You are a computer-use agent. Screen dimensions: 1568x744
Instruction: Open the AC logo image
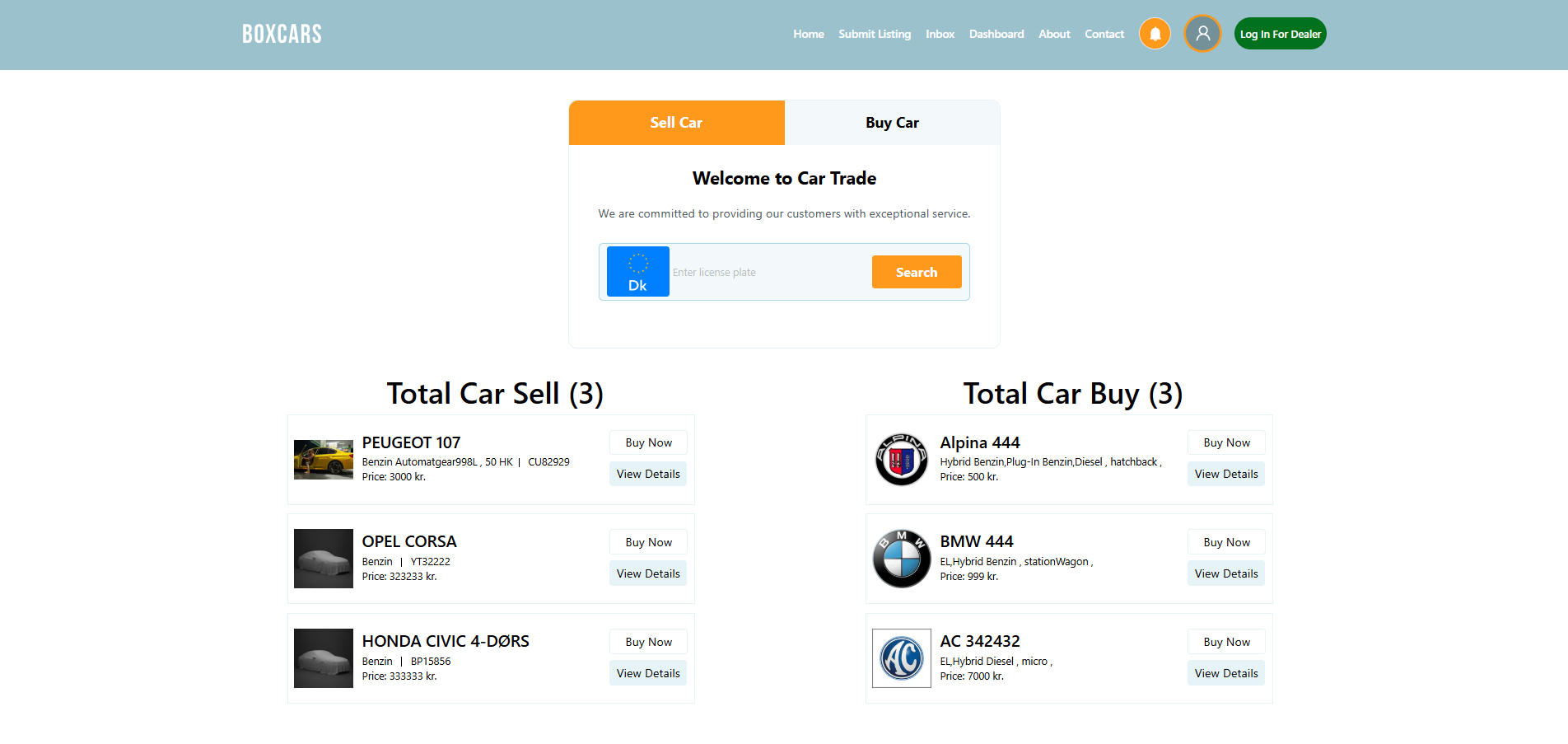(902, 658)
